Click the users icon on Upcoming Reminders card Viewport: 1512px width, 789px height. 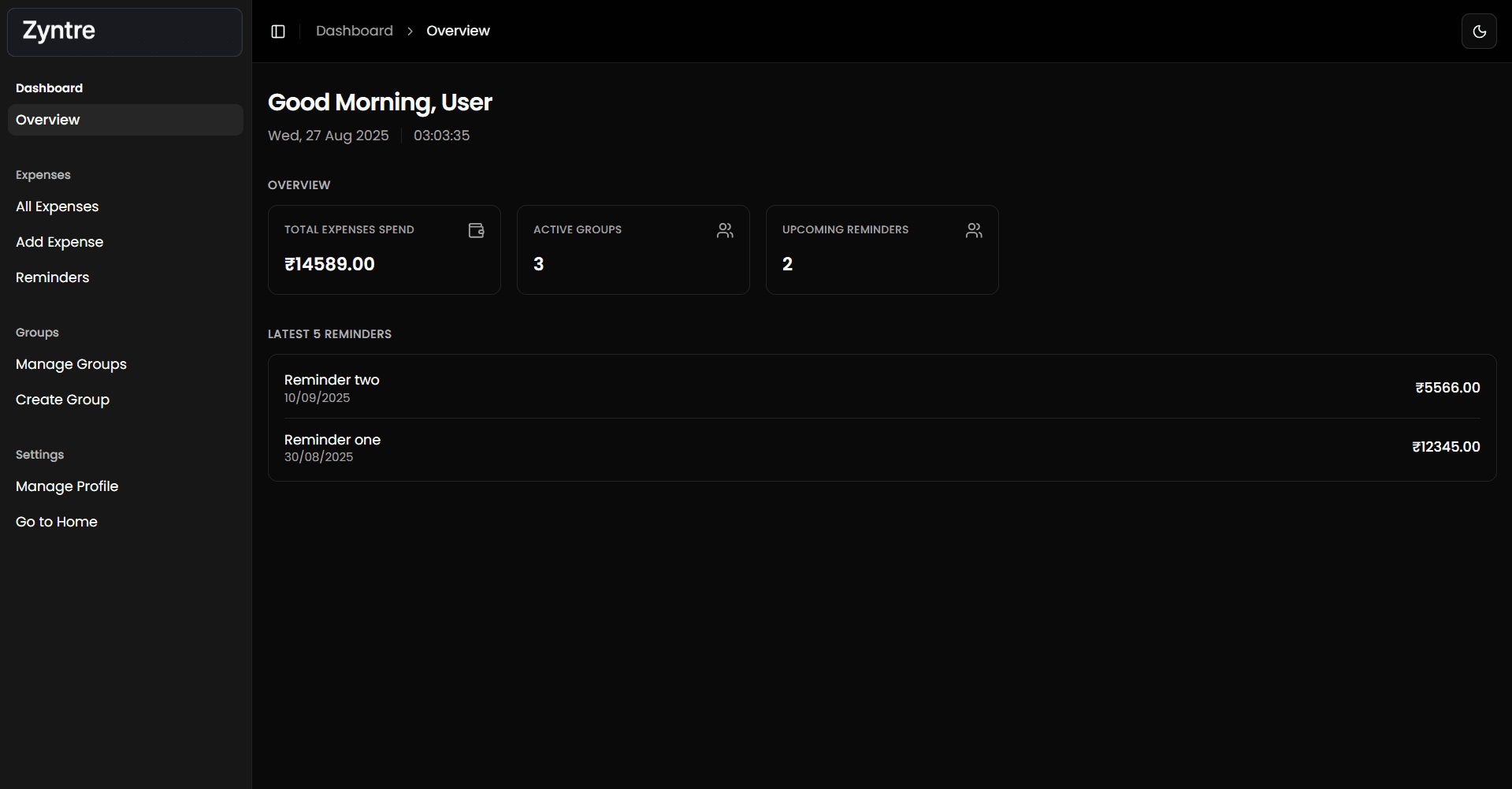[973, 230]
